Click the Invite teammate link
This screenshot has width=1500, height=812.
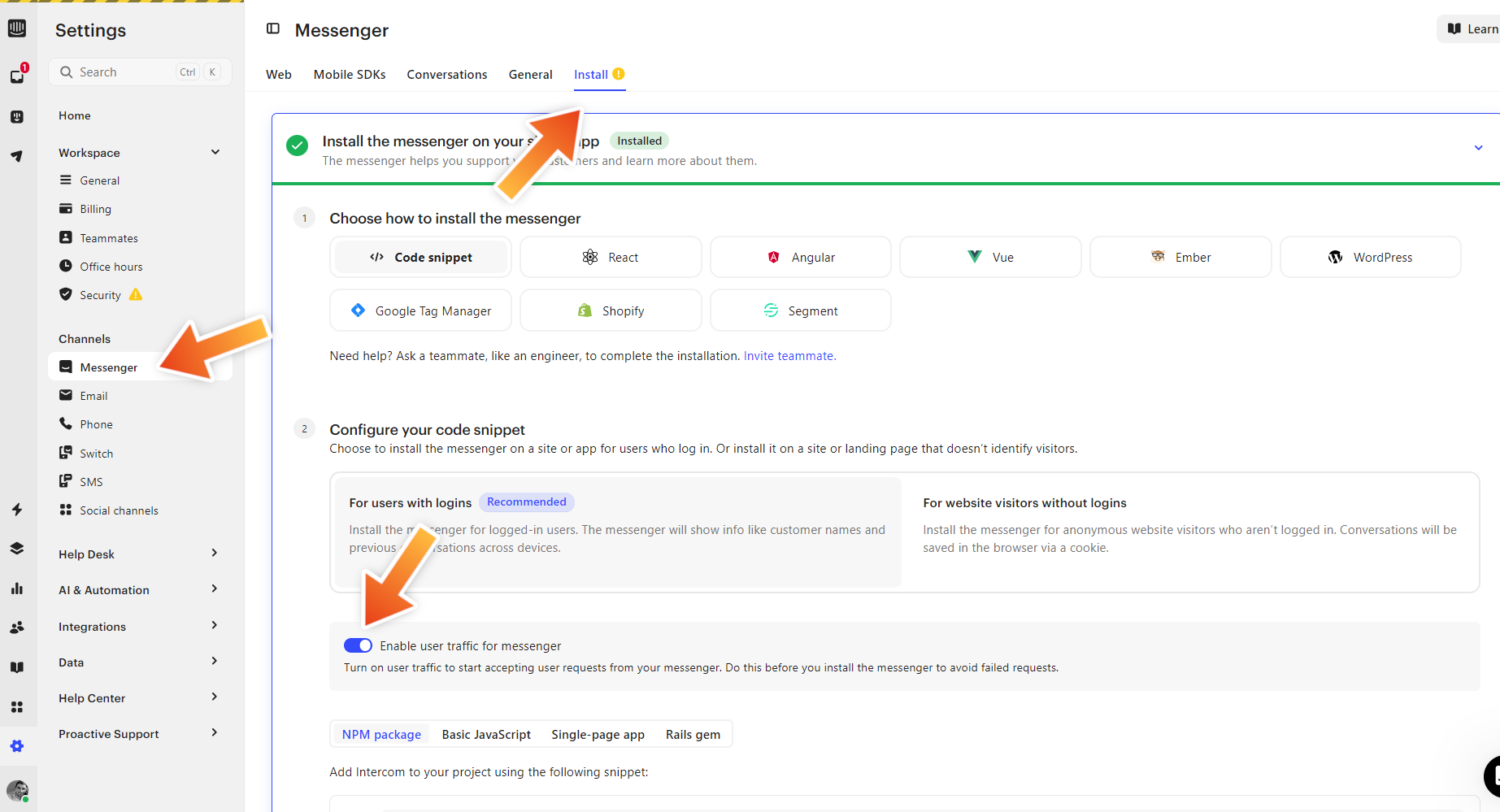(789, 356)
